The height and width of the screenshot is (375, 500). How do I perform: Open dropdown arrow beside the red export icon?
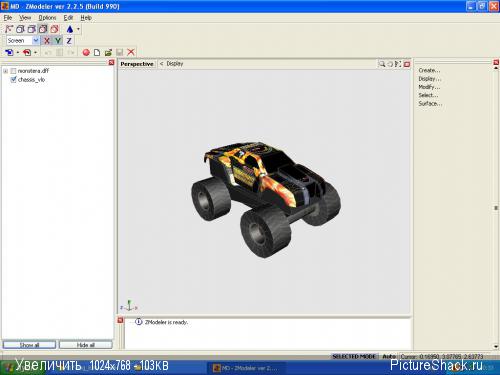pos(35,52)
